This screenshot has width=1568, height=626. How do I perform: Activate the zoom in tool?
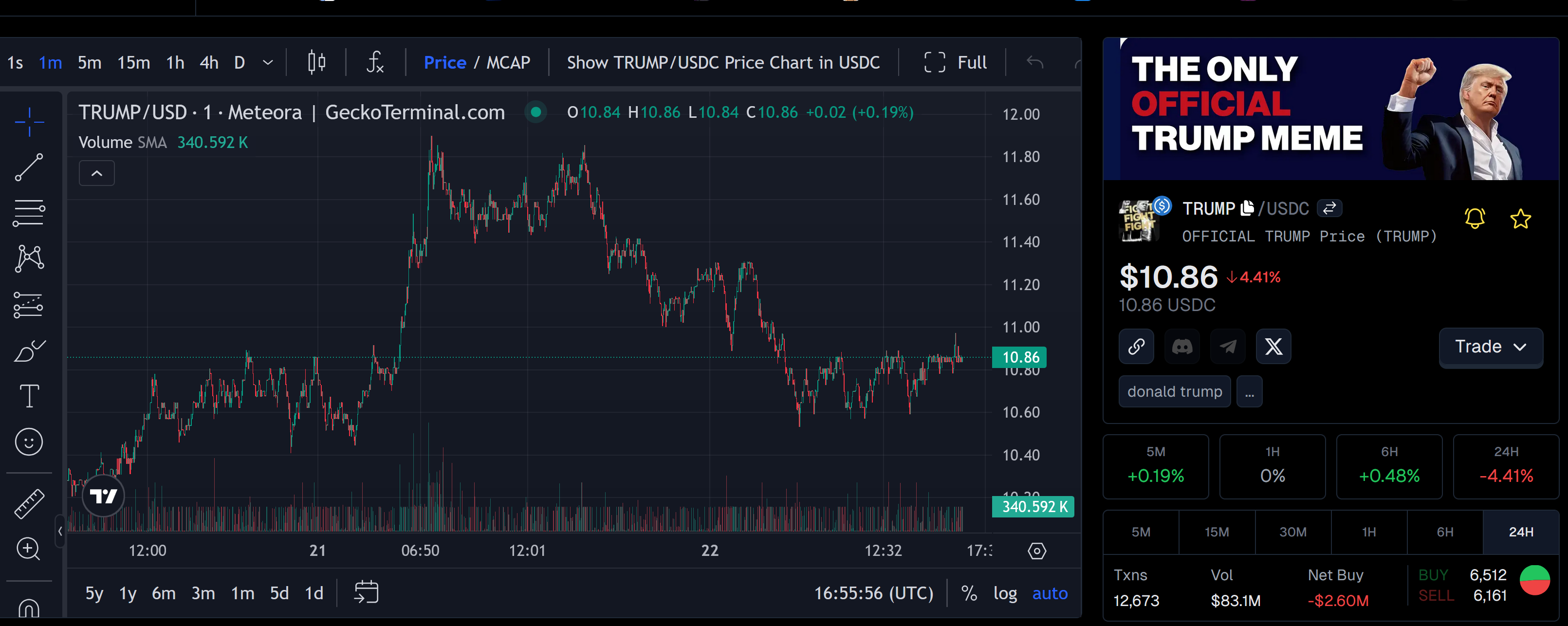(29, 549)
